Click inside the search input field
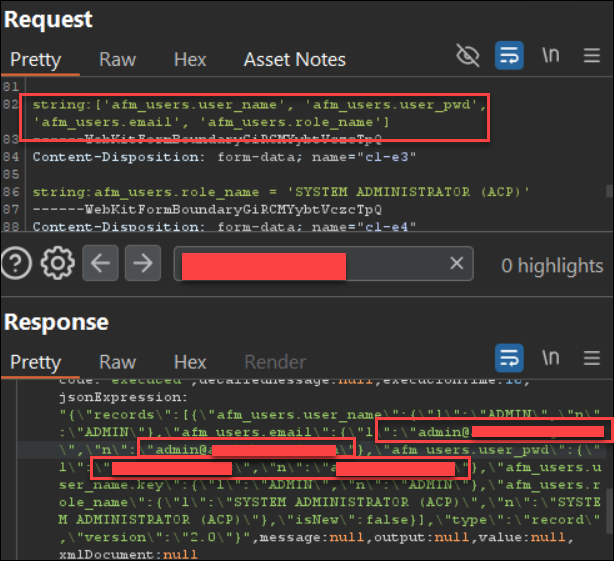The image size is (614, 561). [323, 263]
